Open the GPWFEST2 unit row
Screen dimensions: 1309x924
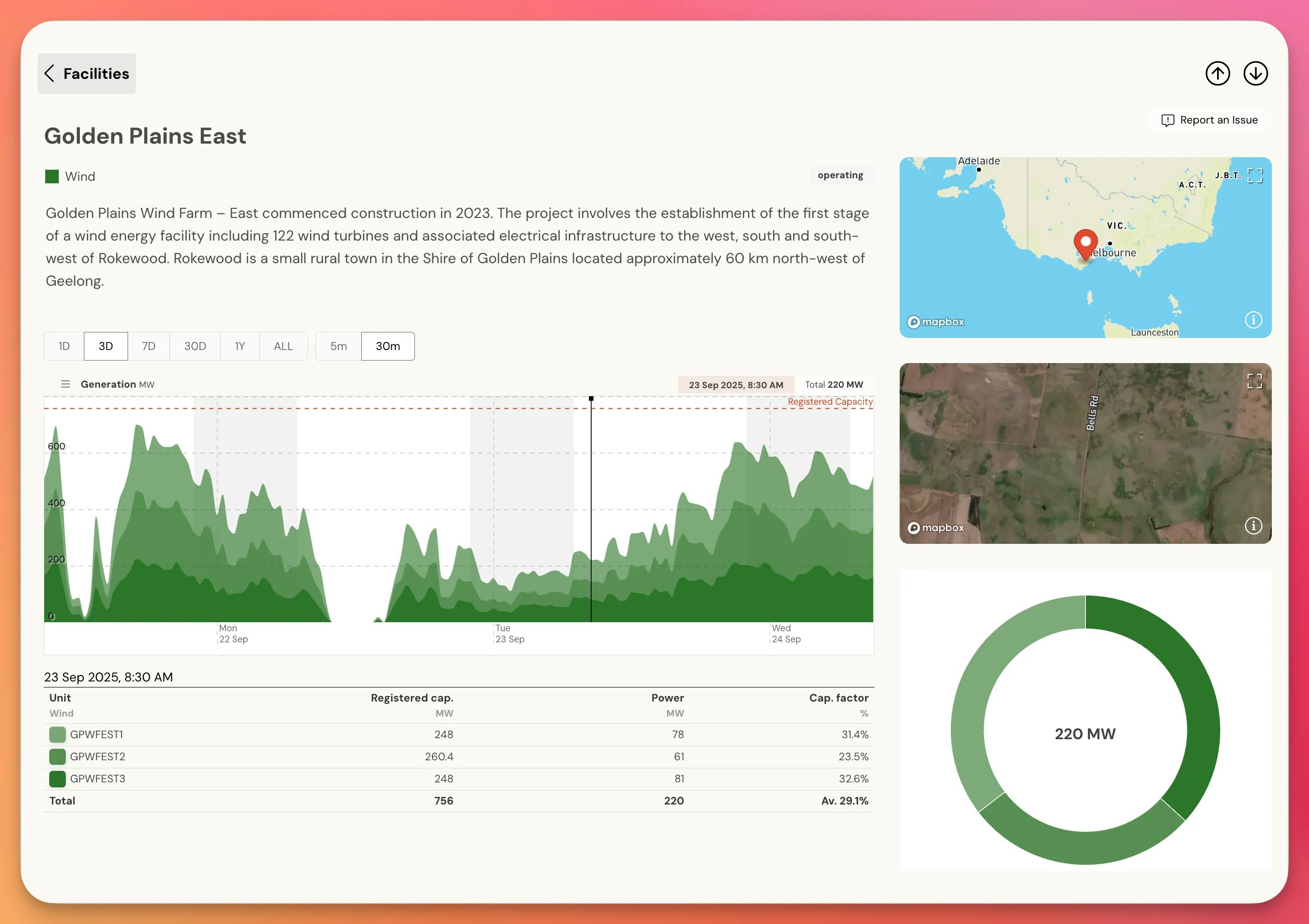tap(97, 756)
